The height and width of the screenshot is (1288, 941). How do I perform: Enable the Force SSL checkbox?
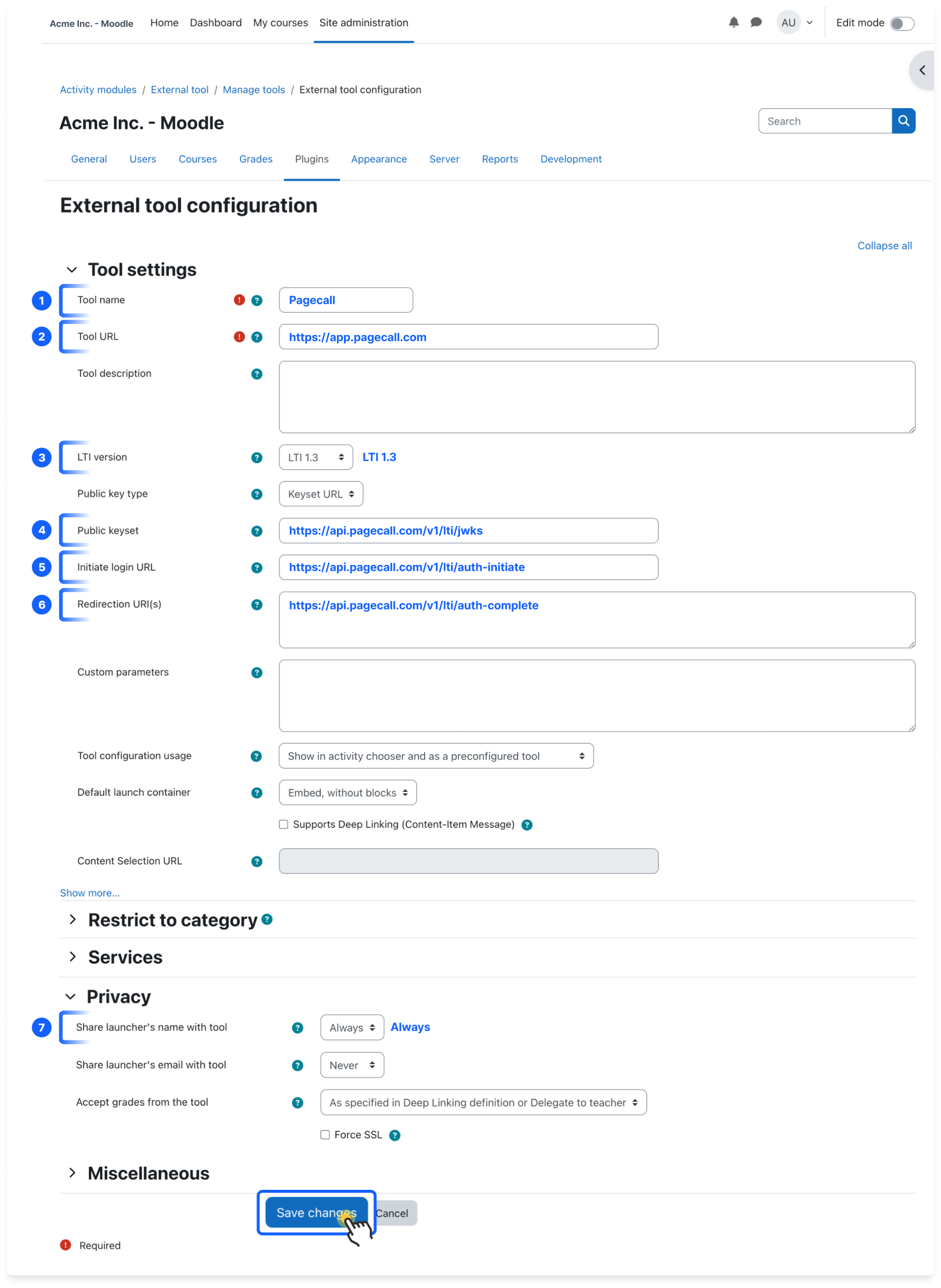click(325, 1135)
